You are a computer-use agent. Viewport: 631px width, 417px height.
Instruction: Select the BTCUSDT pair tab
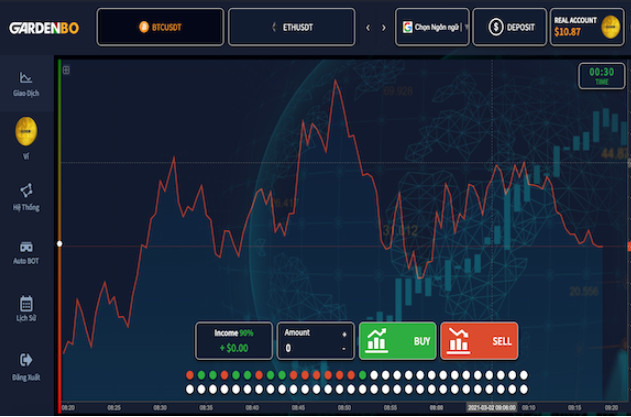click(x=159, y=28)
